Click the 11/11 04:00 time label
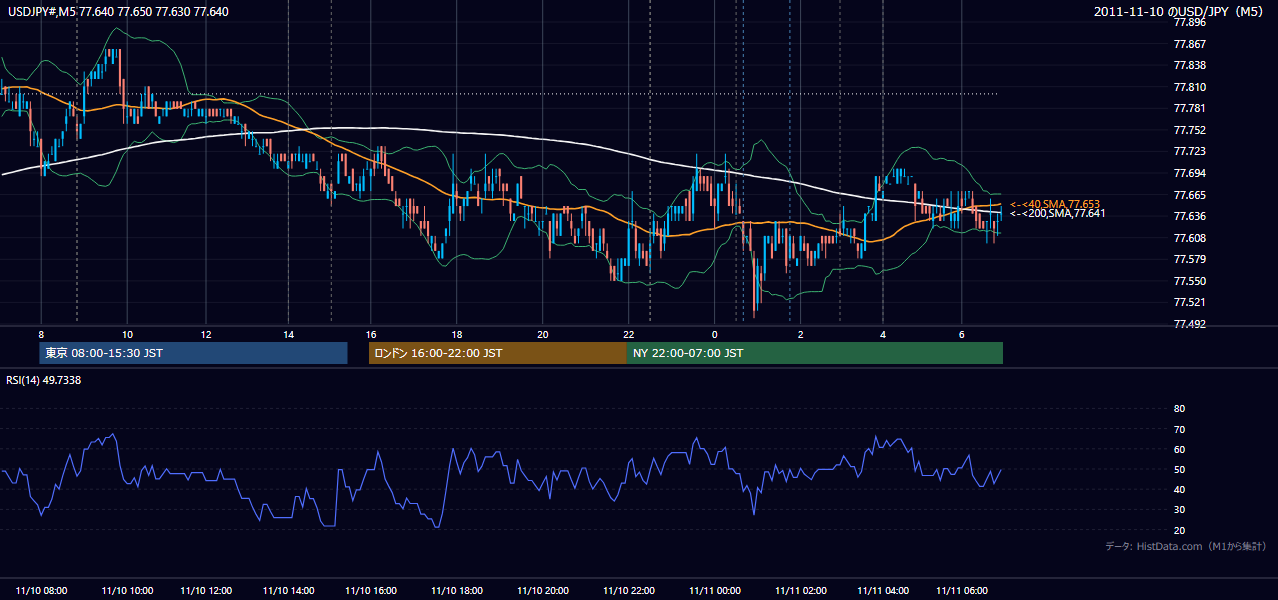 (883, 591)
